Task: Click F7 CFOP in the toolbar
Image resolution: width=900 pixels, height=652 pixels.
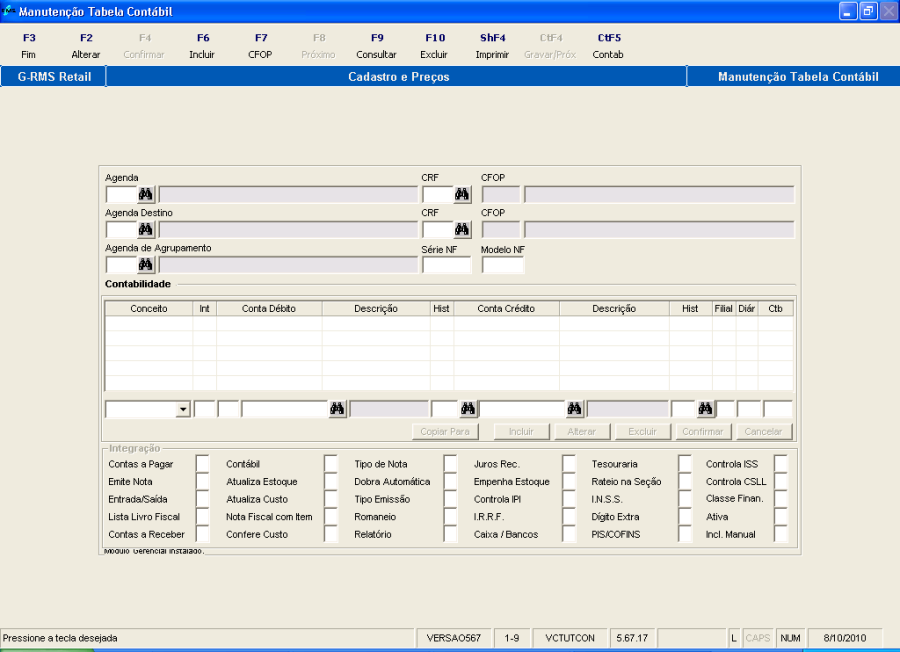Action: pos(260,46)
